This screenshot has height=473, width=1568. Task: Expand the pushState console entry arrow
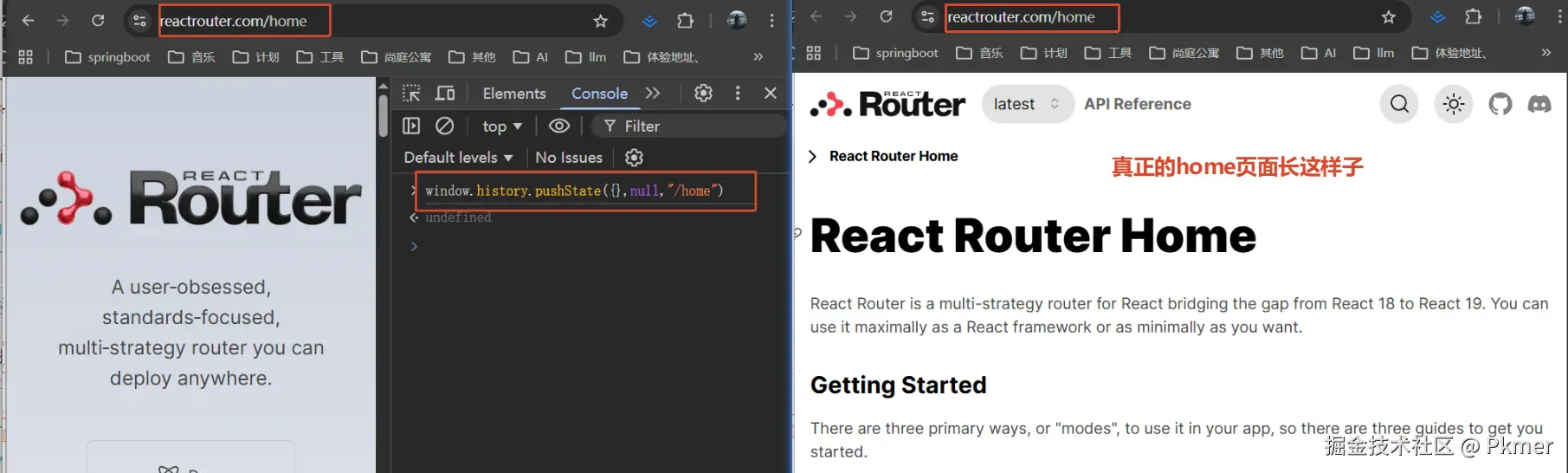point(413,191)
